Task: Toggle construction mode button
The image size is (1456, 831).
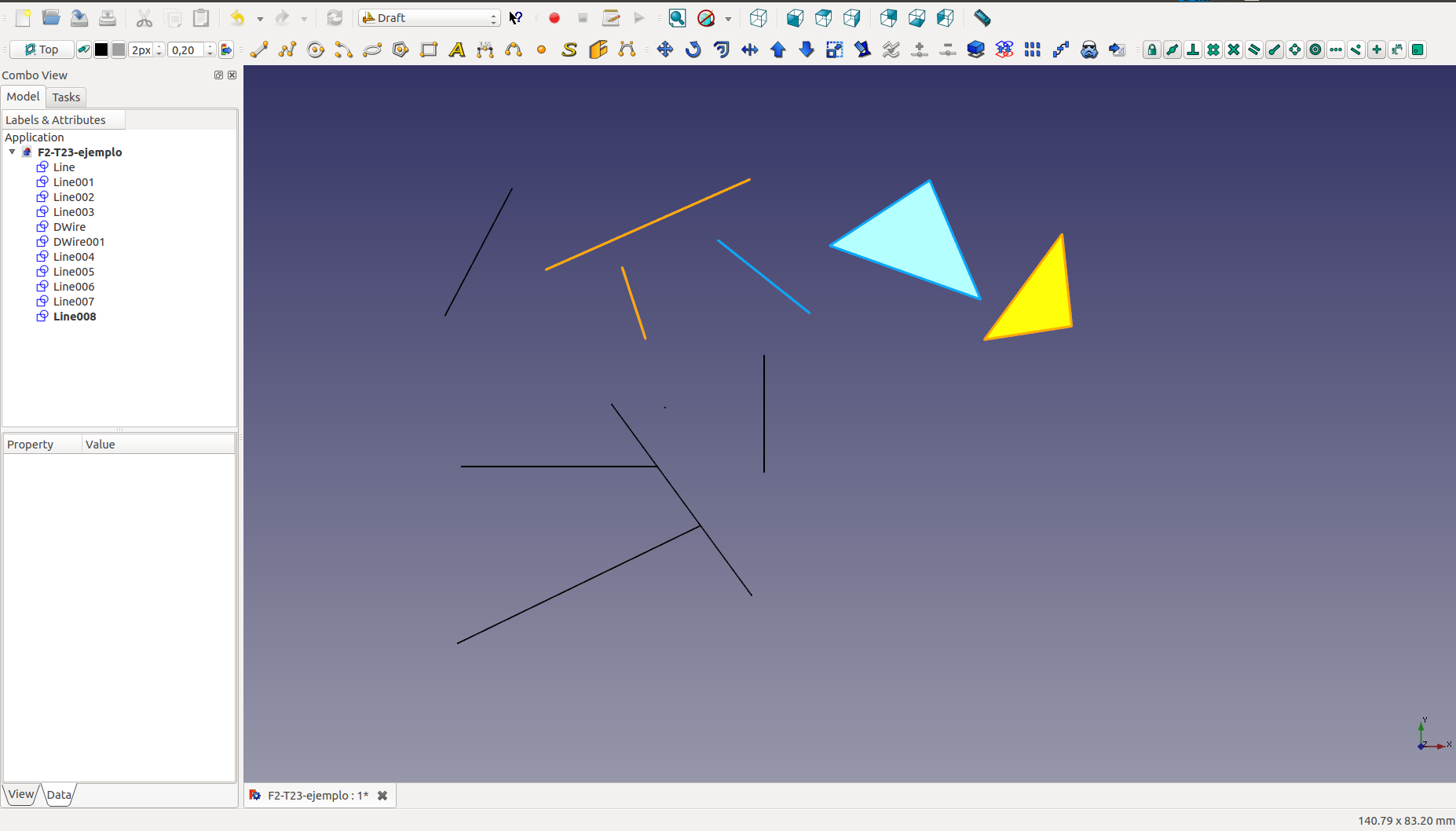Action: pyautogui.click(x=84, y=49)
